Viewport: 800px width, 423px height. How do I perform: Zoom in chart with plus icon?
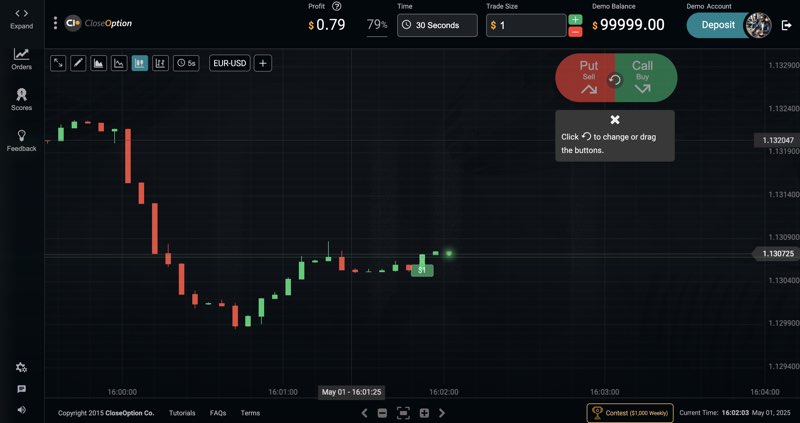tap(424, 413)
